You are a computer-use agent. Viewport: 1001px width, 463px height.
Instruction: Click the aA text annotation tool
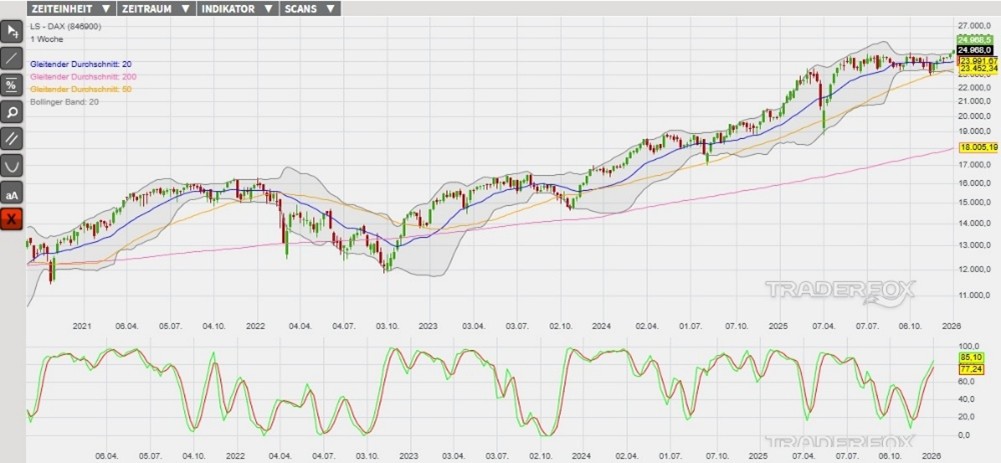(x=11, y=192)
